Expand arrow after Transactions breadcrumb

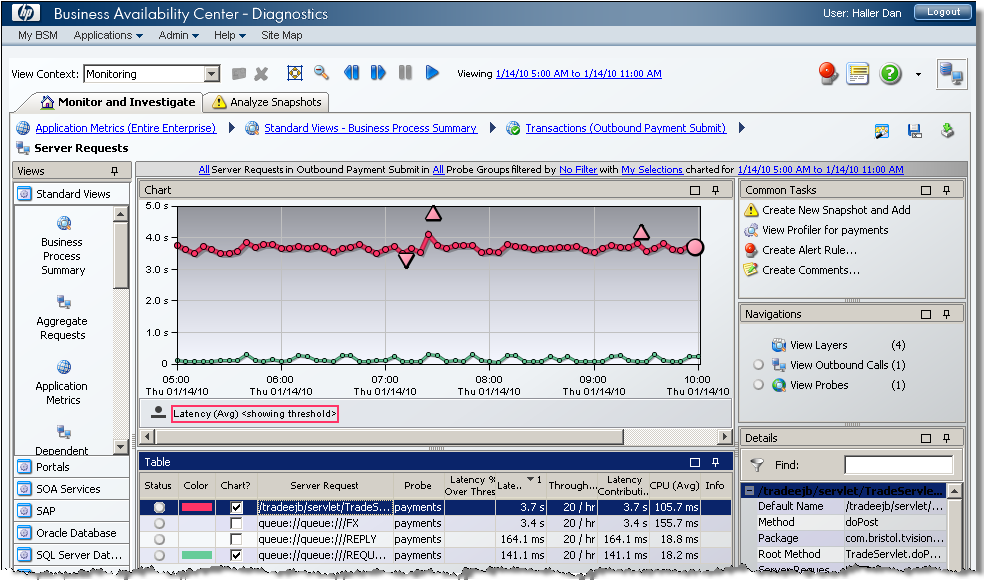(742, 128)
